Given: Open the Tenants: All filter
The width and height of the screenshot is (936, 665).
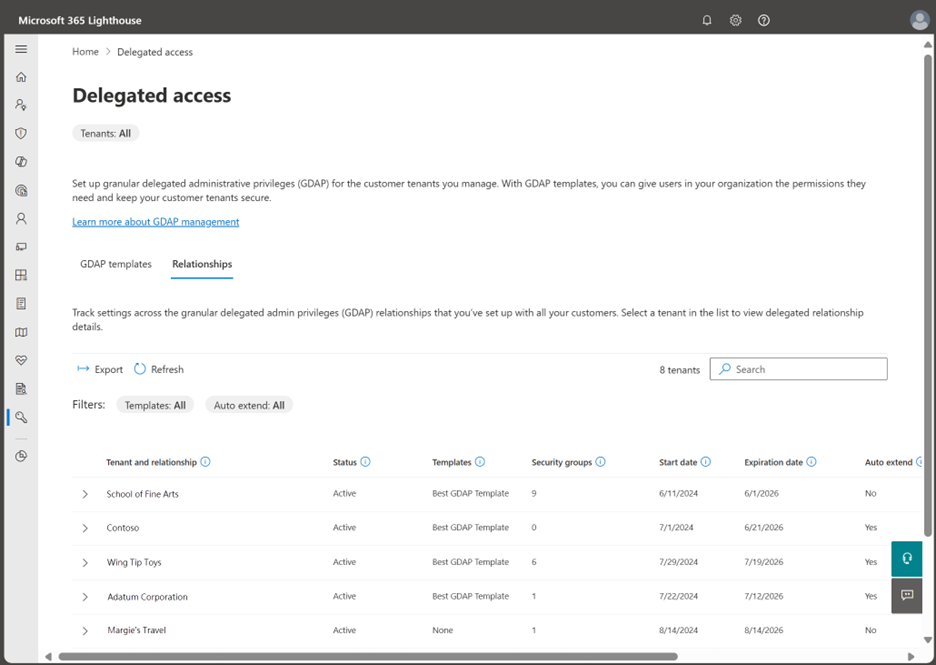Looking at the screenshot, I should (x=106, y=133).
